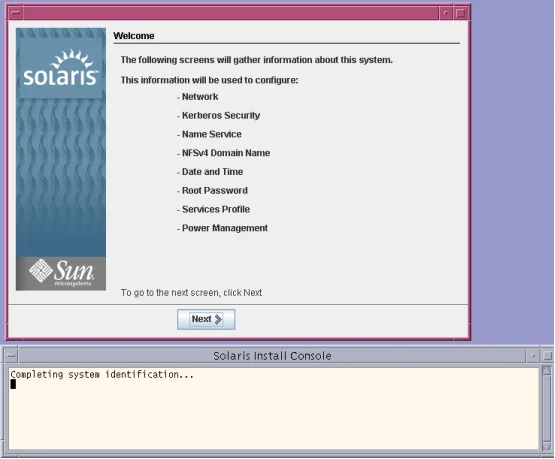Maximize the Solaris Install Console window
Image resolution: width=555 pixels, height=459 pixels.
[547, 356]
